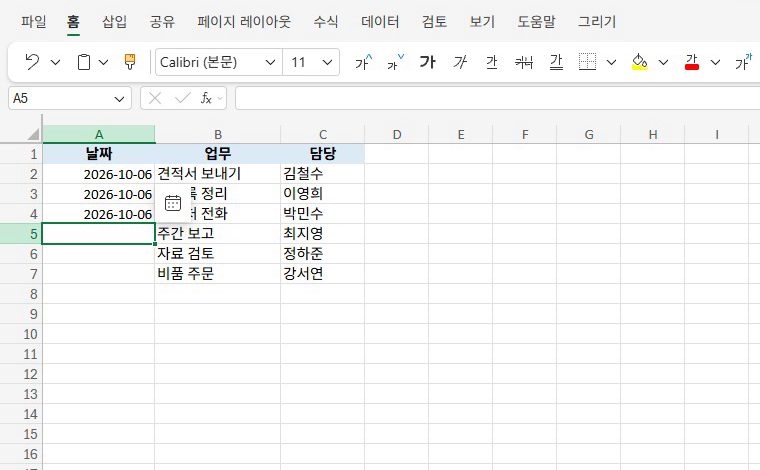Select column A header
The image size is (760, 470).
99,134
